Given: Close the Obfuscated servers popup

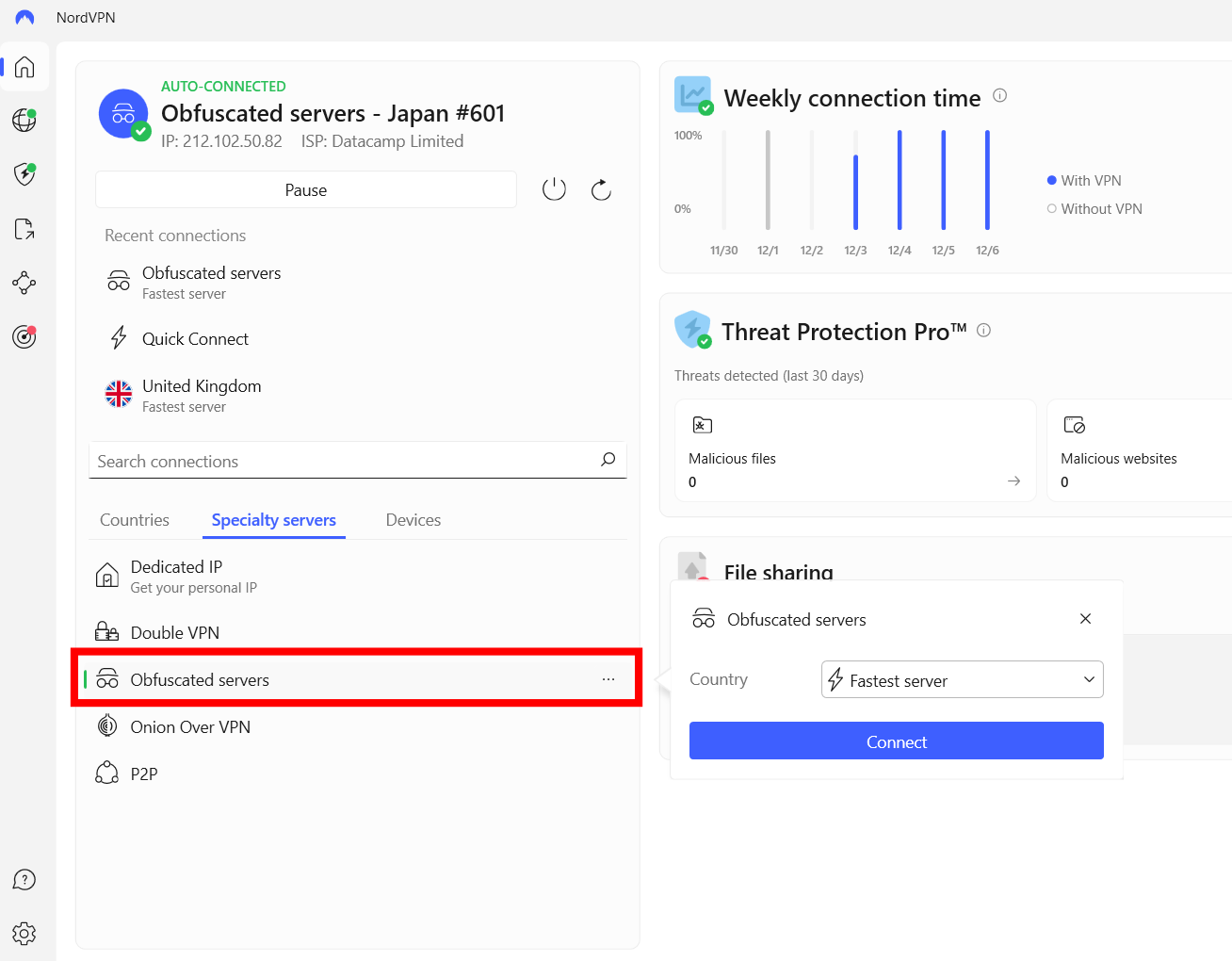Looking at the screenshot, I should pos(1085,619).
